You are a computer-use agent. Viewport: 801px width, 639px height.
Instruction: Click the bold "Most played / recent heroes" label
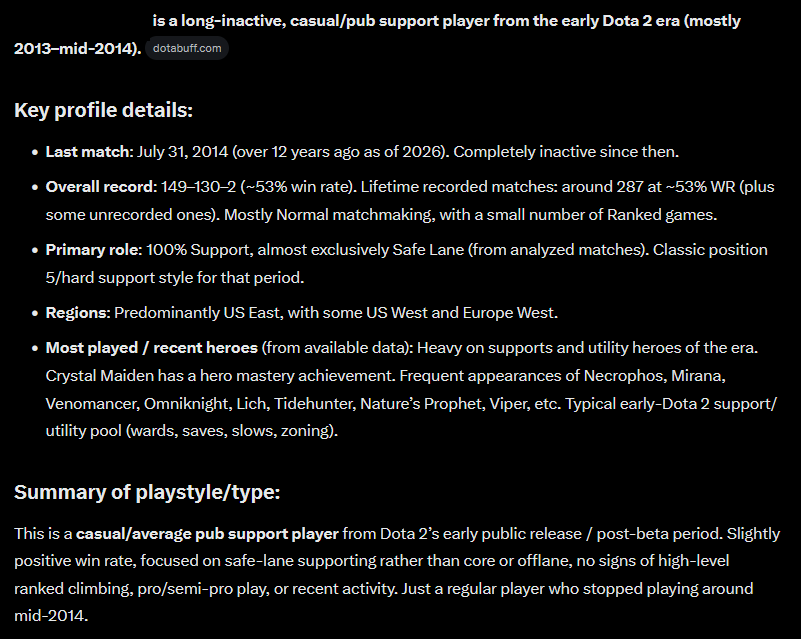point(151,348)
